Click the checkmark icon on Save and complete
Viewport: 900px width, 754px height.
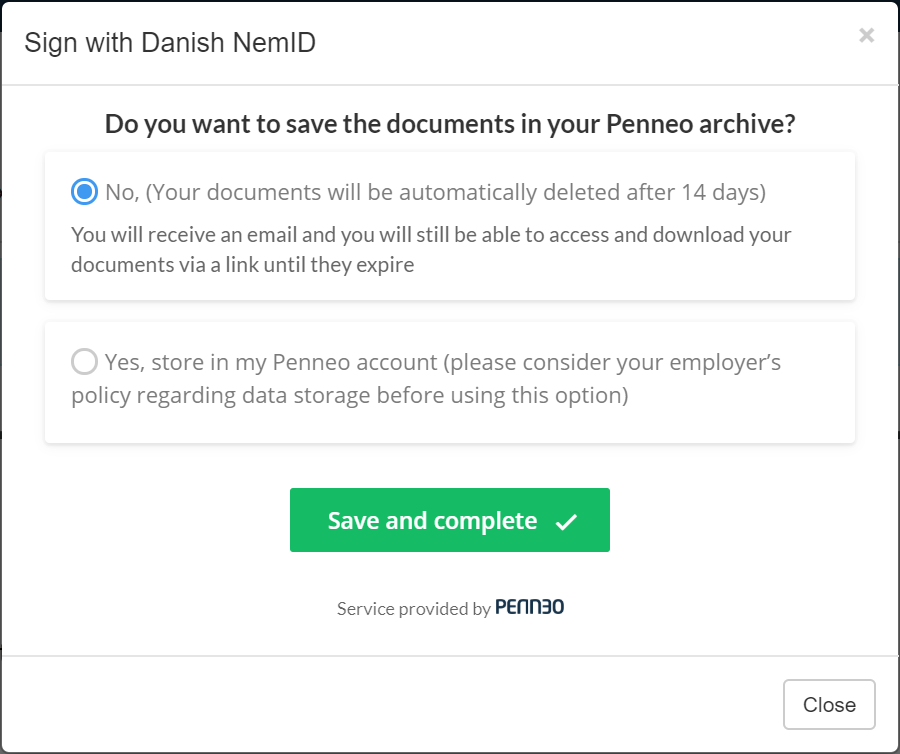point(566,522)
